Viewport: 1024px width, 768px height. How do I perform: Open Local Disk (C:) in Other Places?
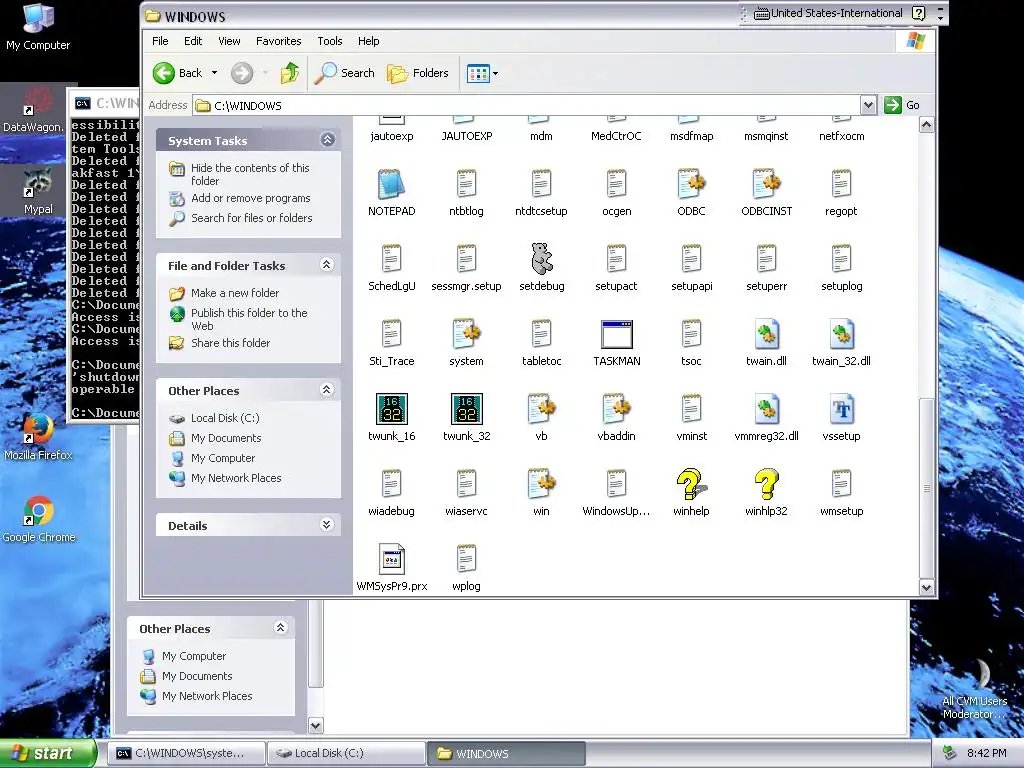pos(225,418)
